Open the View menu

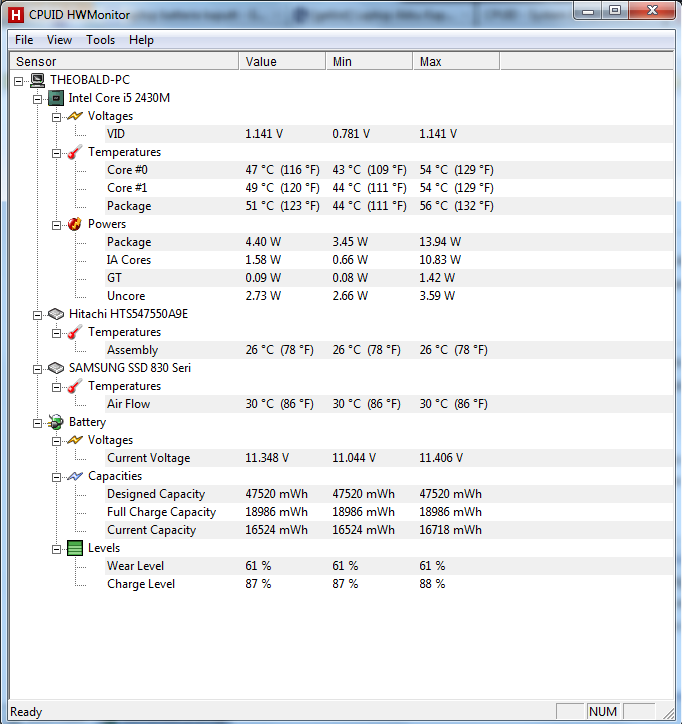click(59, 40)
